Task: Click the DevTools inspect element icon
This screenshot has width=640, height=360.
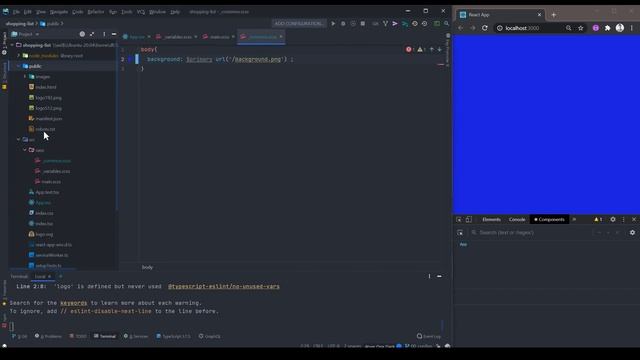Action: 459,220
